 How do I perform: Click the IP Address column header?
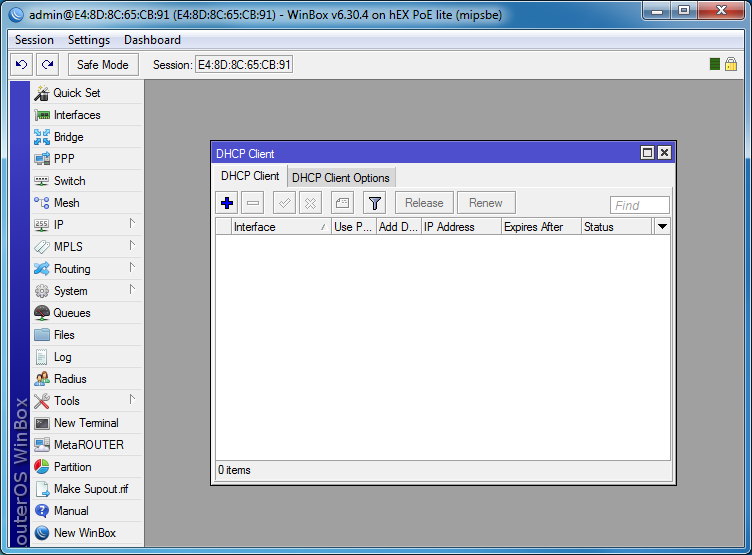(461, 226)
